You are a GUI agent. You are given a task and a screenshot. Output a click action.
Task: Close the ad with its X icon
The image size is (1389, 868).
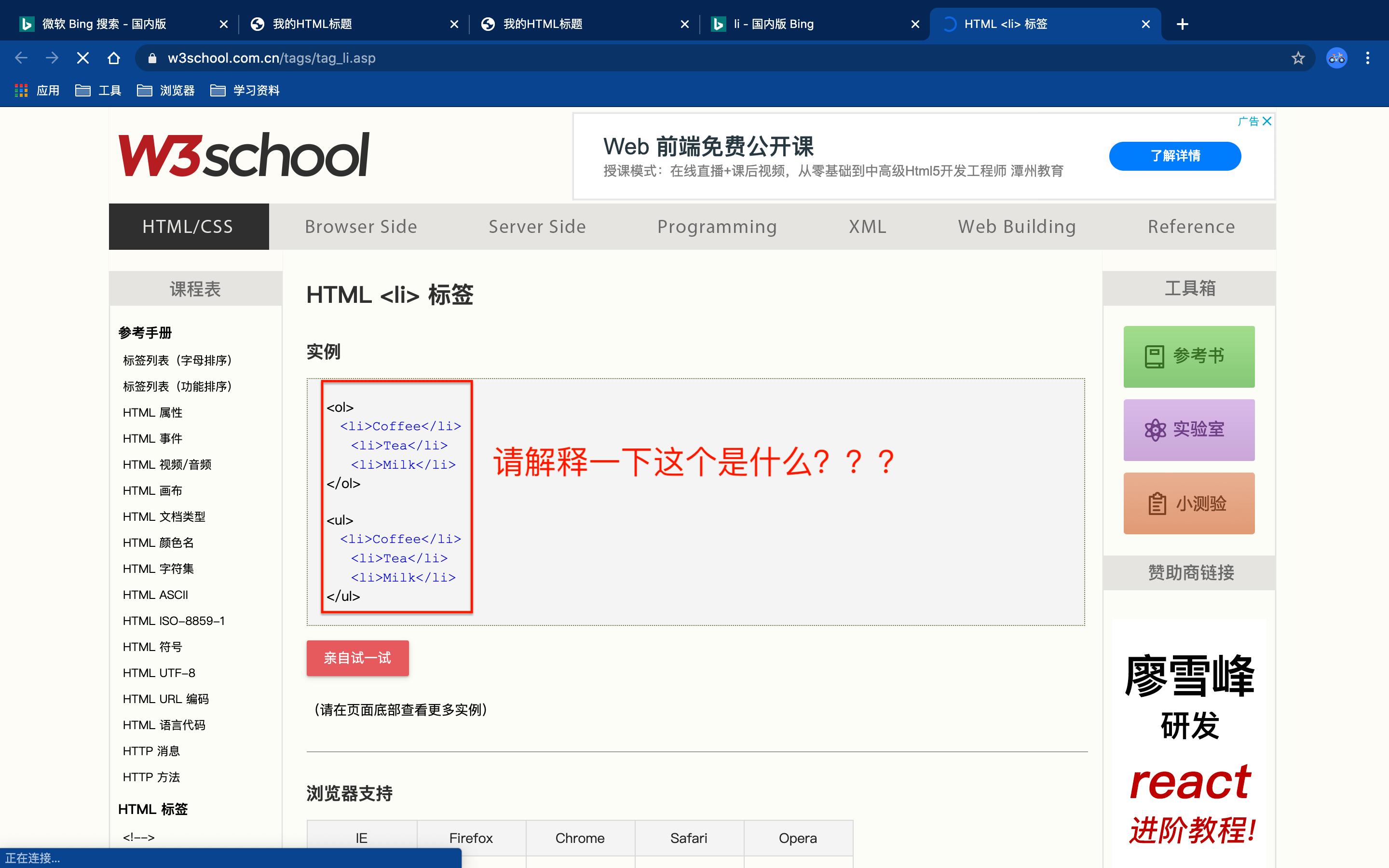point(1267,121)
